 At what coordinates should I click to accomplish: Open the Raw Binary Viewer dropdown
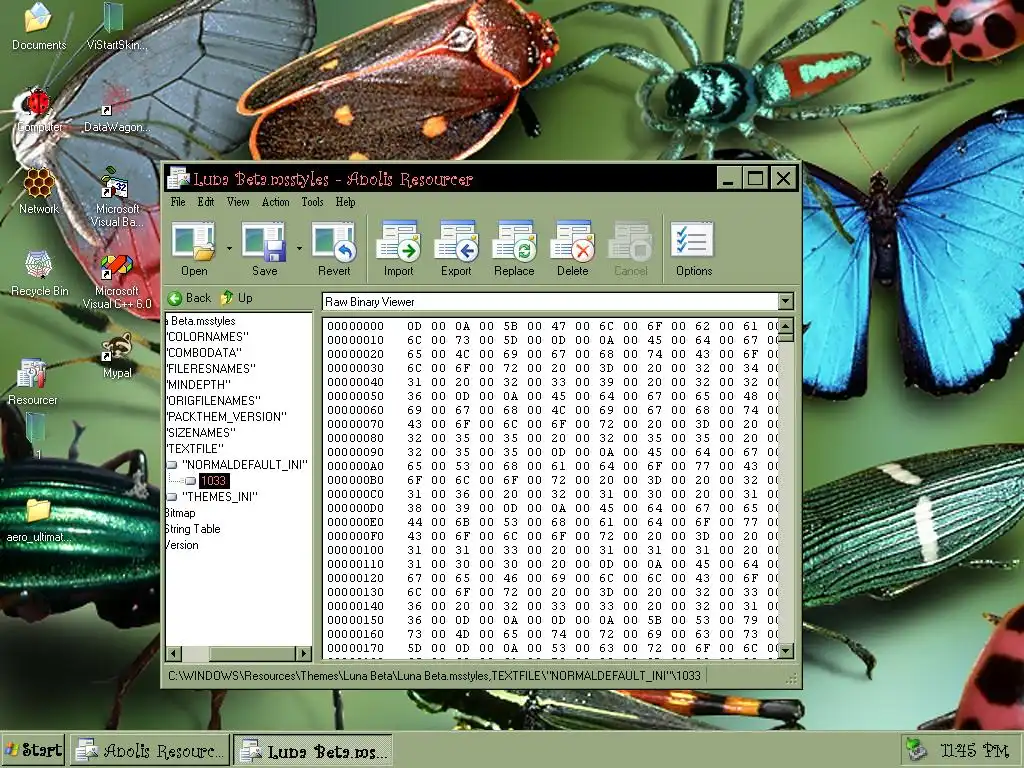pyautogui.click(x=786, y=301)
